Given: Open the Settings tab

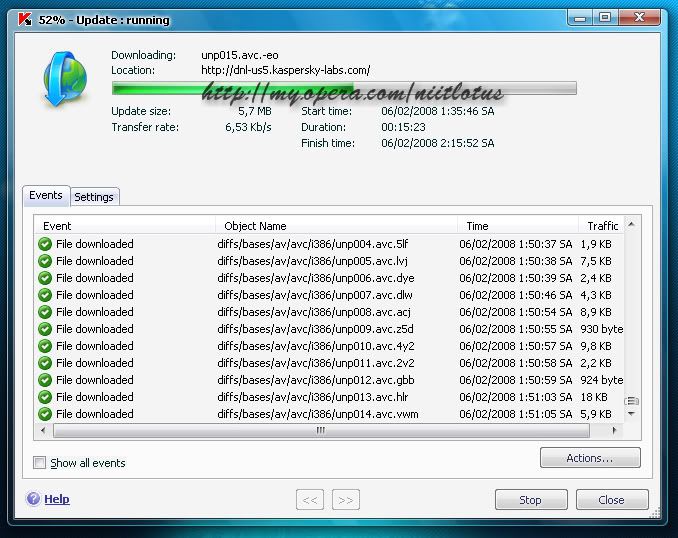Looking at the screenshot, I should click(x=94, y=197).
